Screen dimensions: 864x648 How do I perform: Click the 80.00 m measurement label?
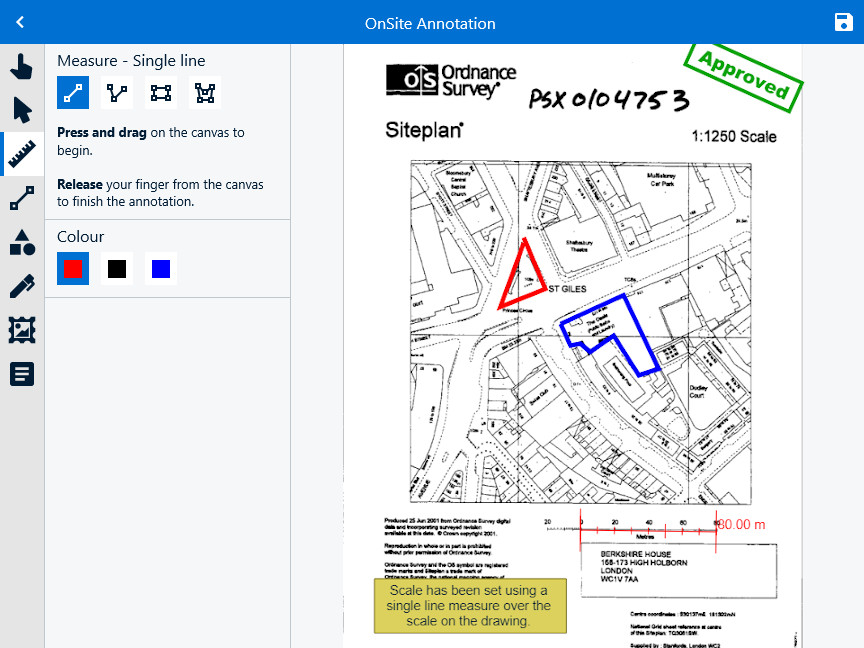point(742,525)
